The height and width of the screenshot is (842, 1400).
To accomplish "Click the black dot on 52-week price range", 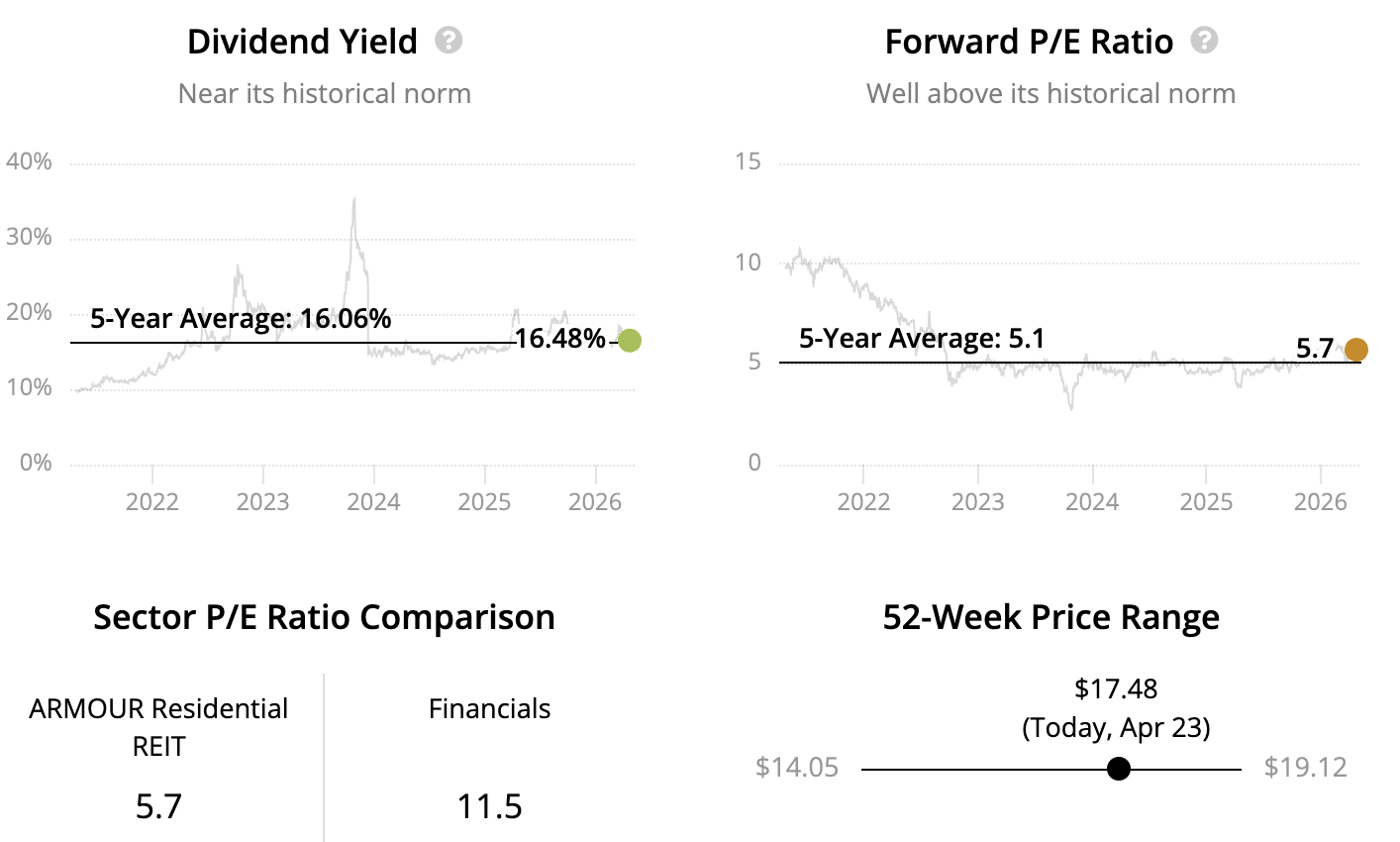I will [x=1119, y=769].
